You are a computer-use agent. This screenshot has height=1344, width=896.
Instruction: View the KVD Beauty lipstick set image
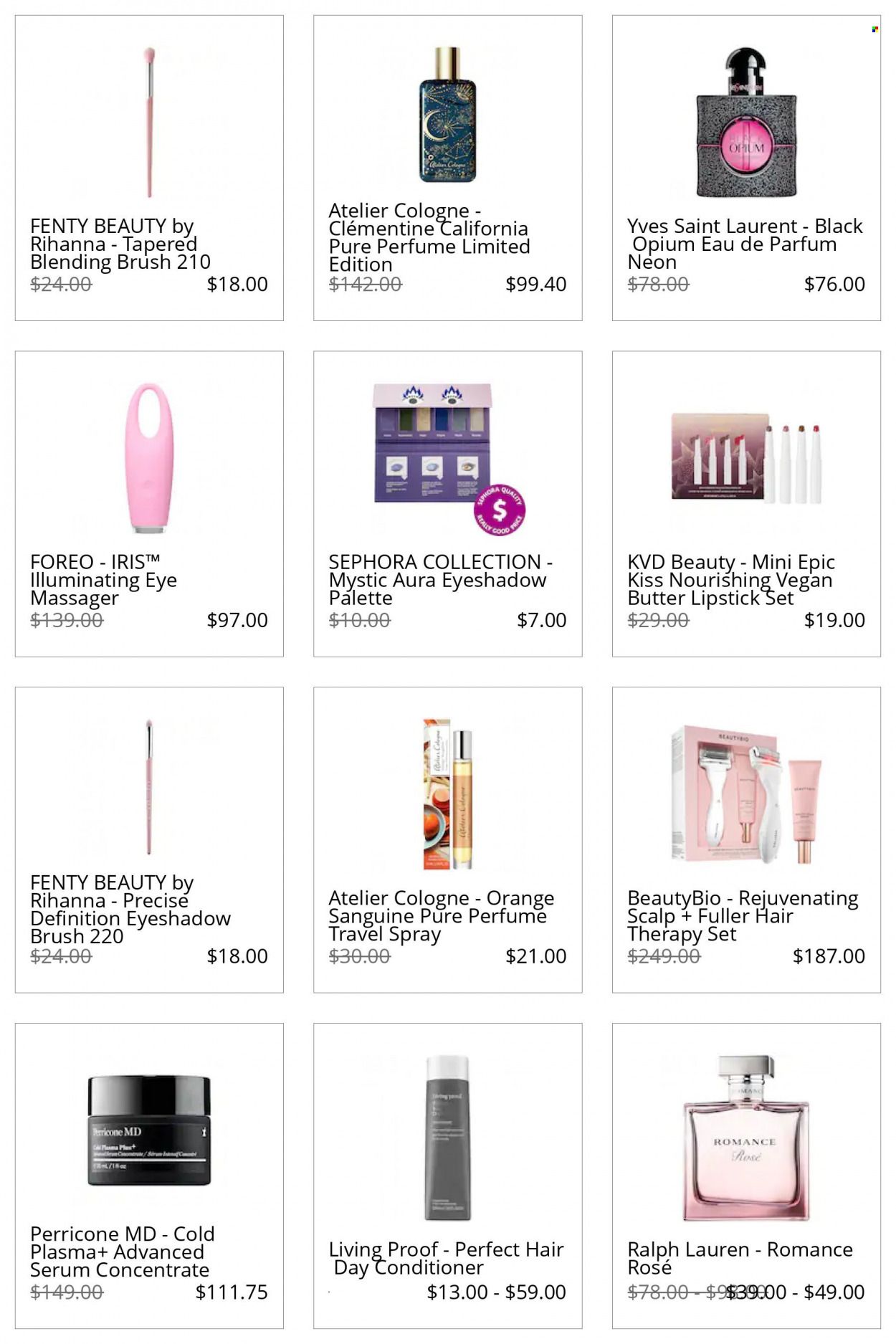click(x=746, y=457)
